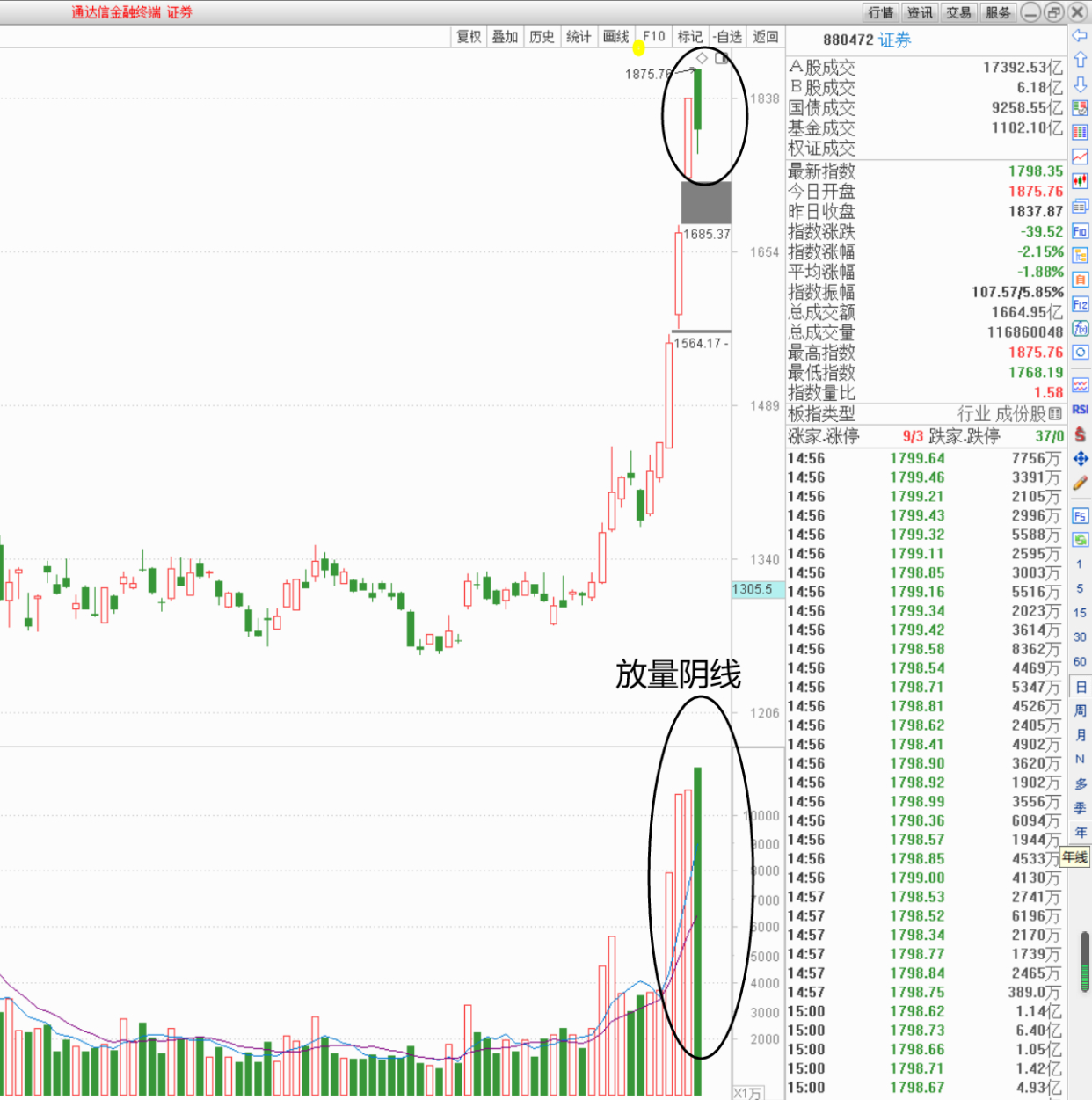Viewport: 1092px width, 1100px height.
Task: Open the 资讯 menu
Action: 920,12
